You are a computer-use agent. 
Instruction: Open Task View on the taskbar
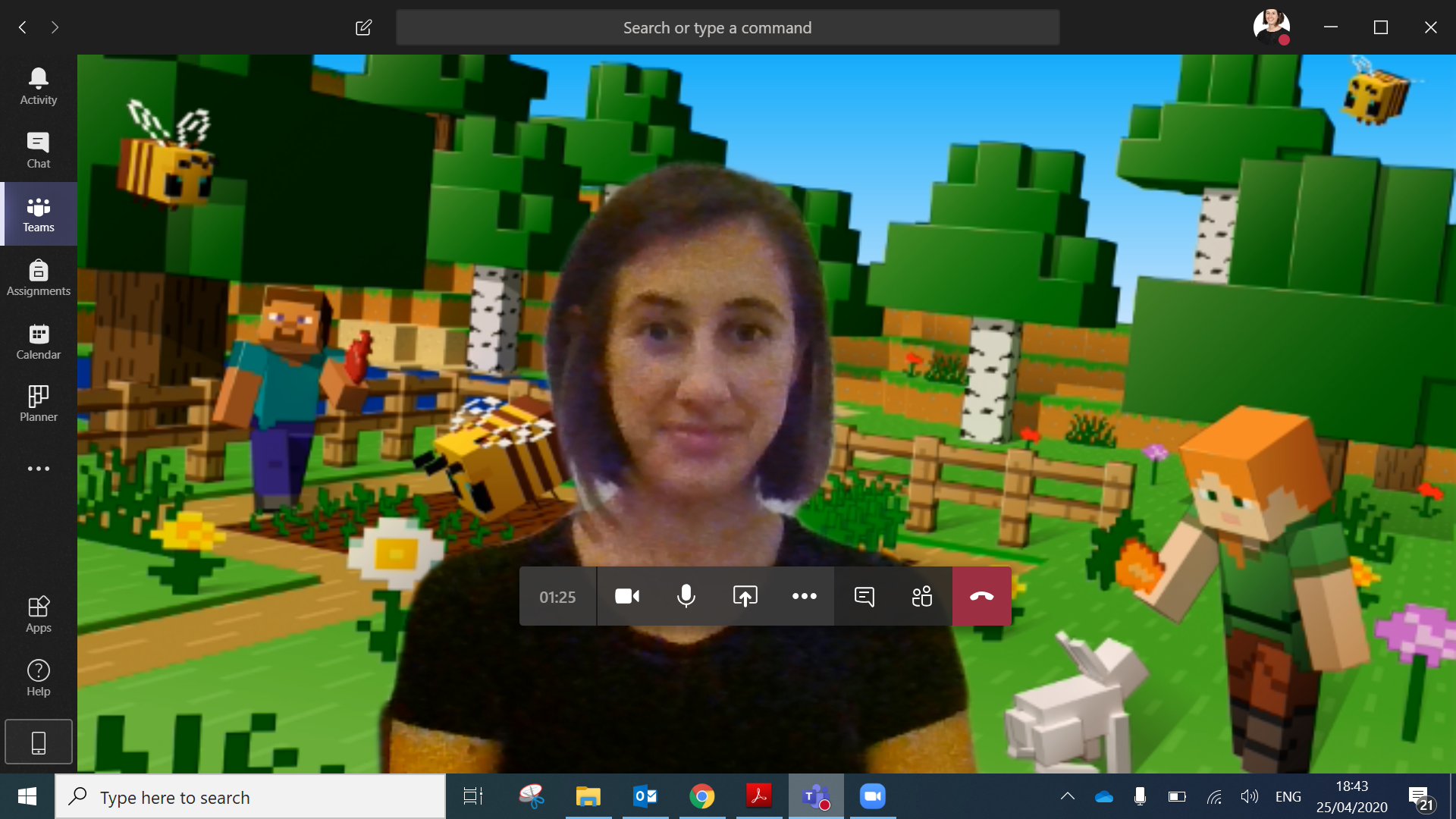pyautogui.click(x=473, y=796)
